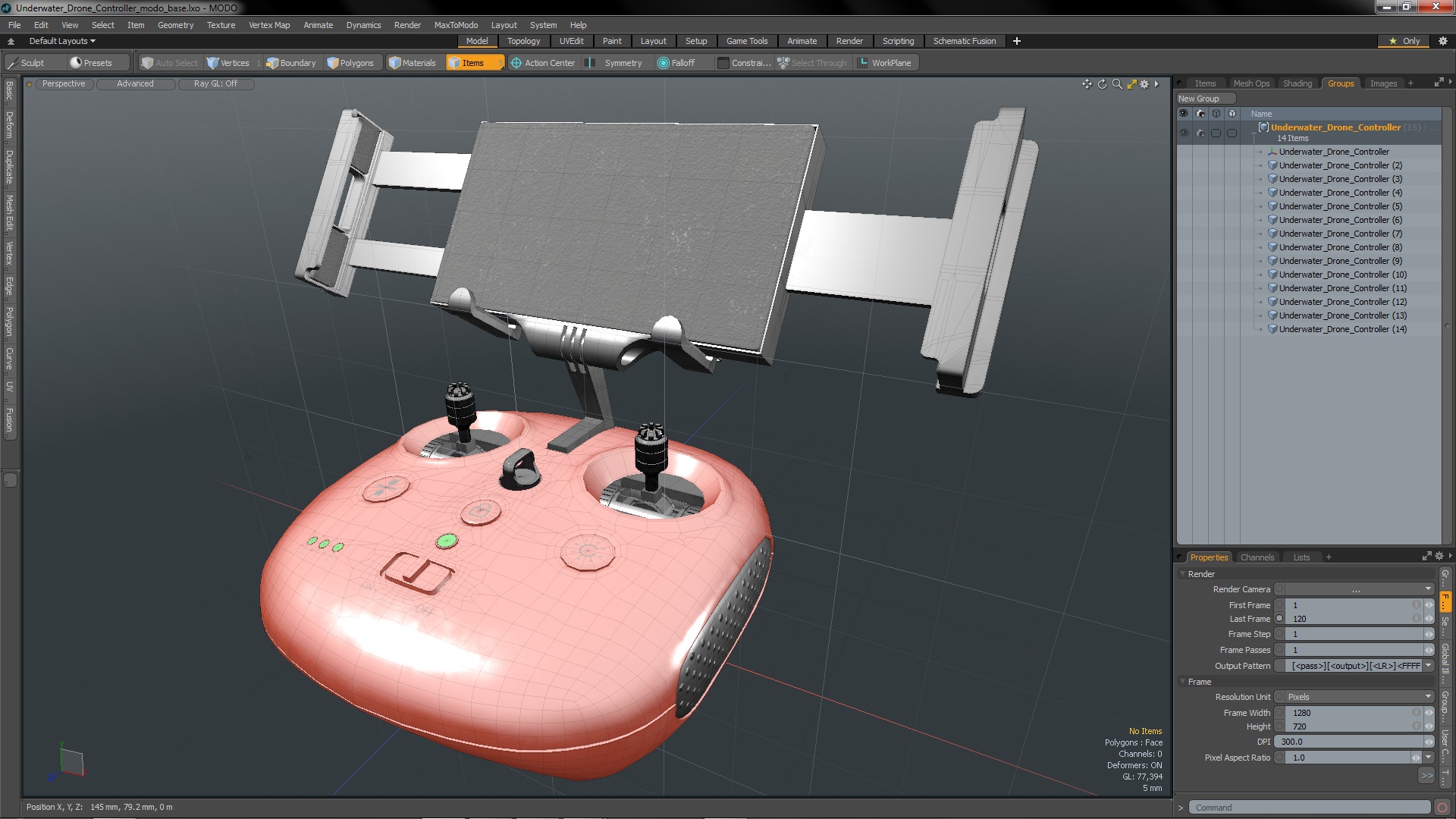Screen dimensions: 1456x819
Task: Click the viewport zoom magnifier icon
Action: 1117,84
